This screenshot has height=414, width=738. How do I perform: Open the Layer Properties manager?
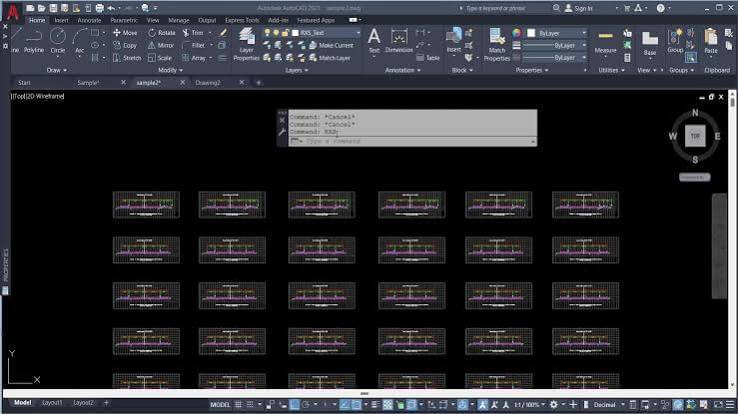click(246, 44)
